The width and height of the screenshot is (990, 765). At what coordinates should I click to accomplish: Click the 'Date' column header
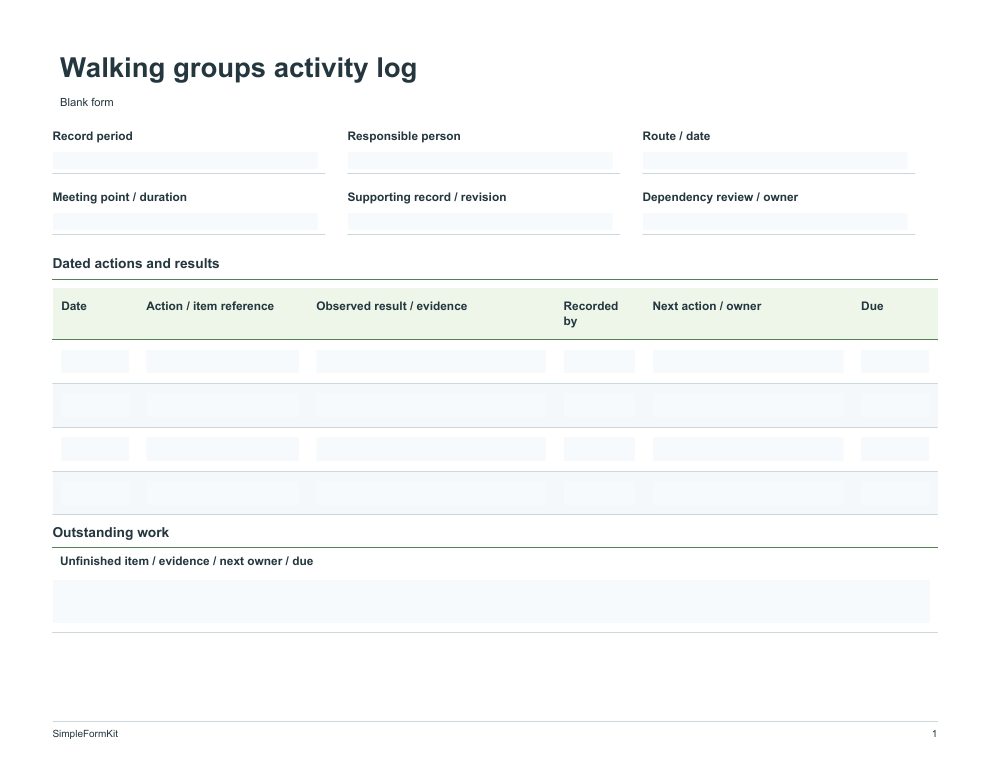74,306
